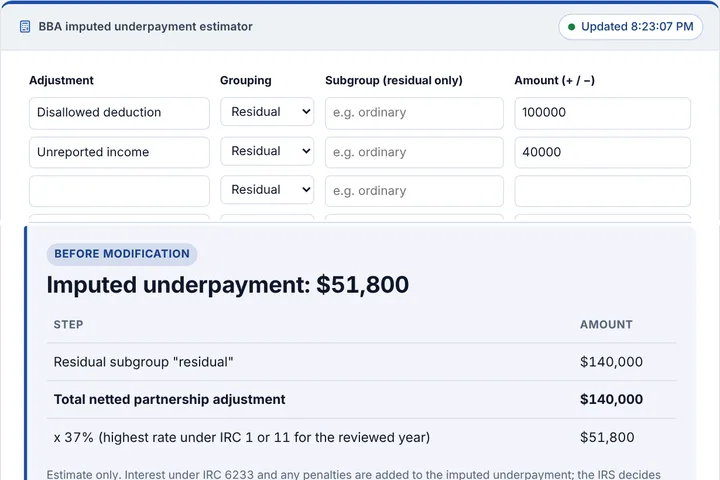Click the green status dot in Updated badge

[x=572, y=27]
